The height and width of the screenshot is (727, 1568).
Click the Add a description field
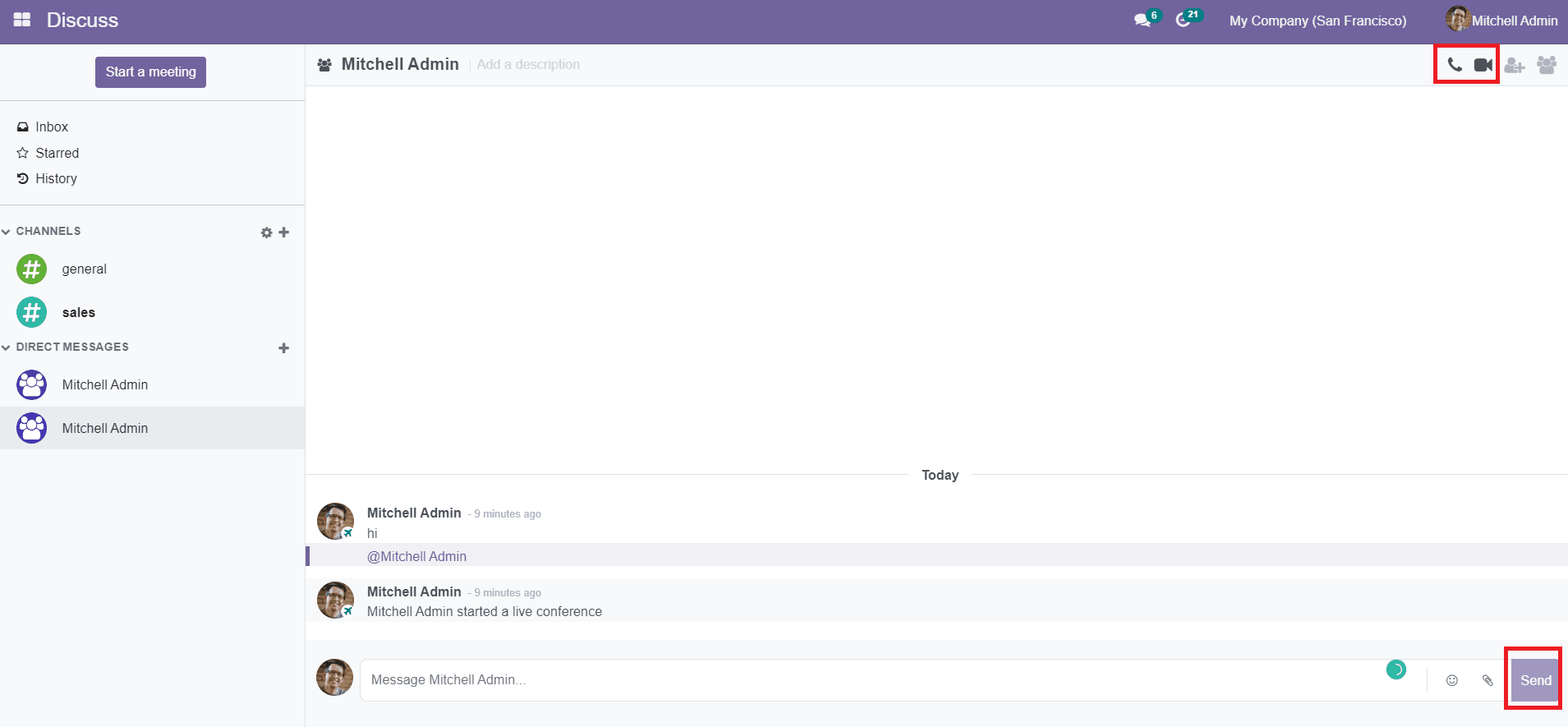(528, 64)
